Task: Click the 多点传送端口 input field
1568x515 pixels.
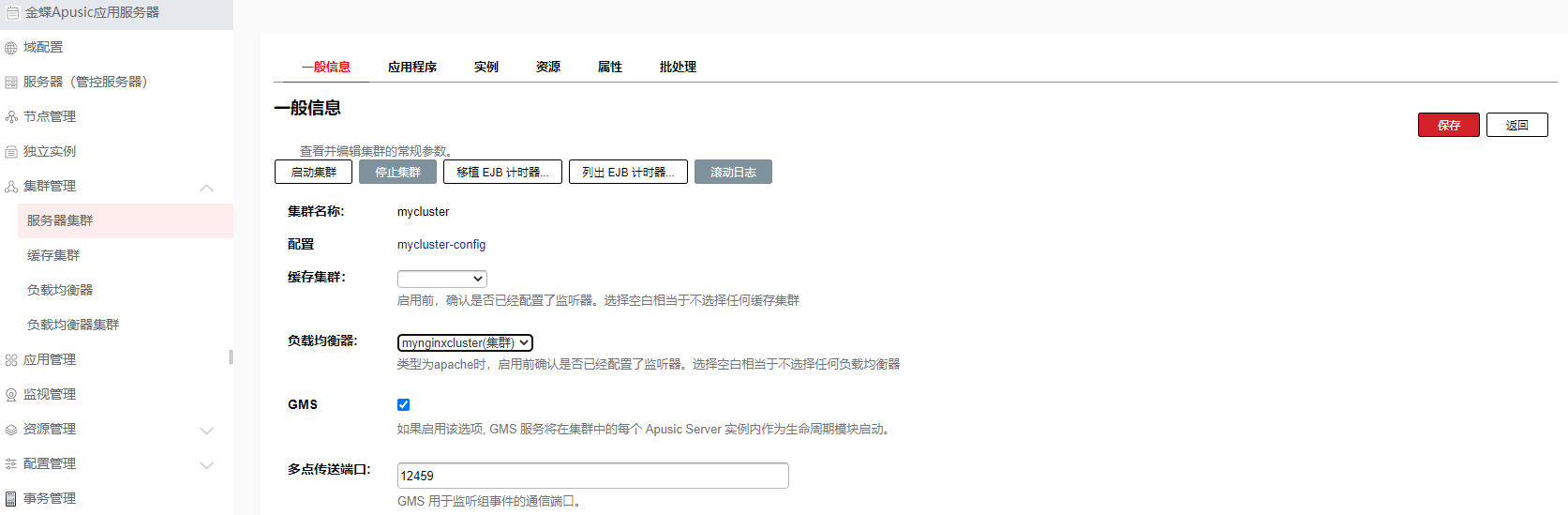Action: (x=592, y=476)
